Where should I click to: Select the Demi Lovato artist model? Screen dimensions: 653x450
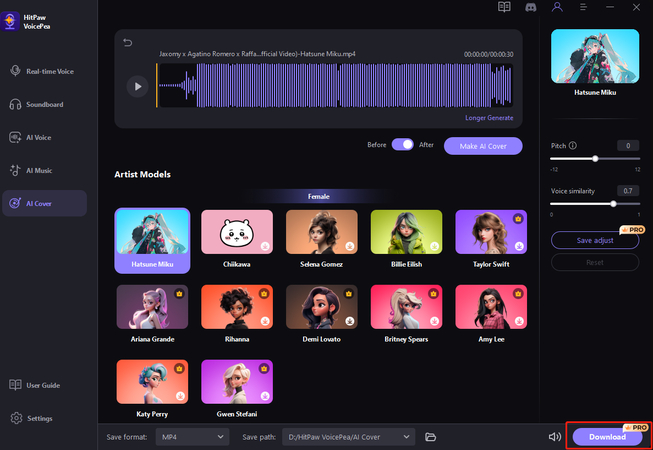[322, 315]
